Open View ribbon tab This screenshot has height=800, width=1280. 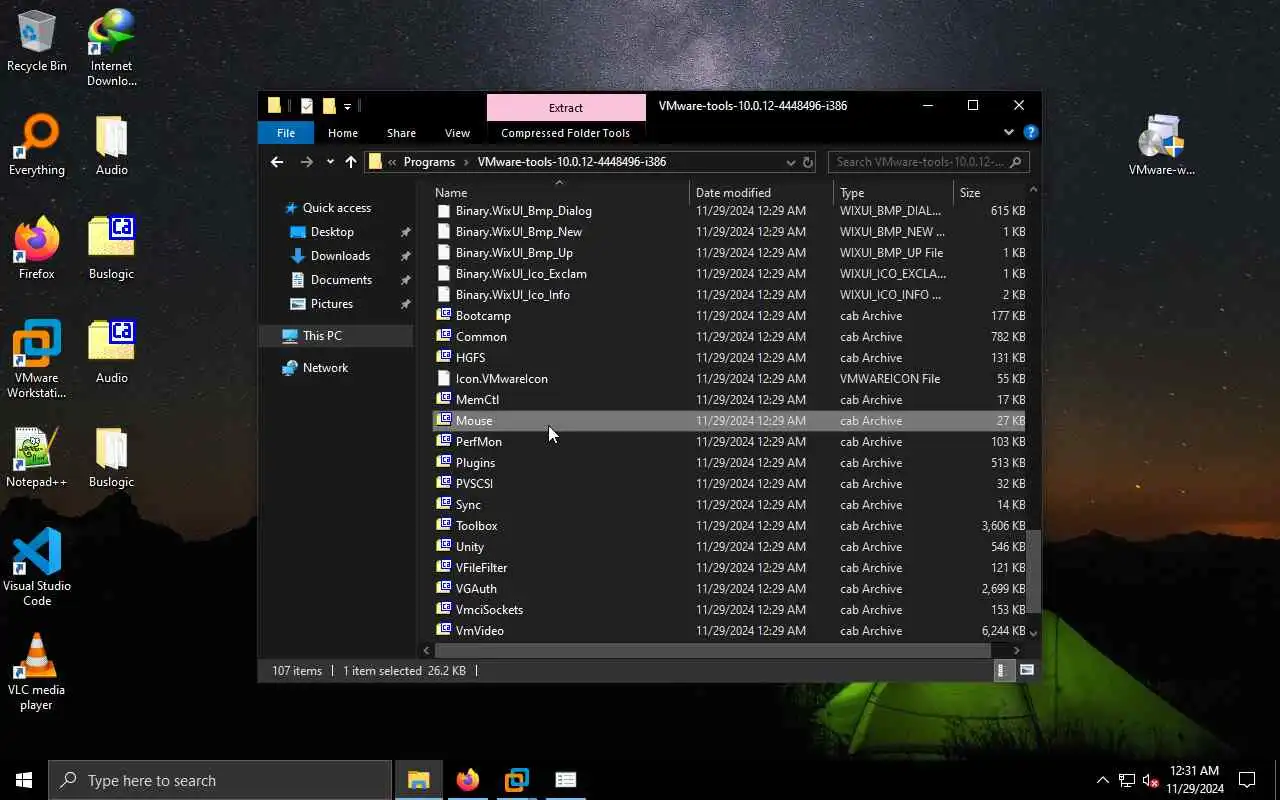point(457,133)
